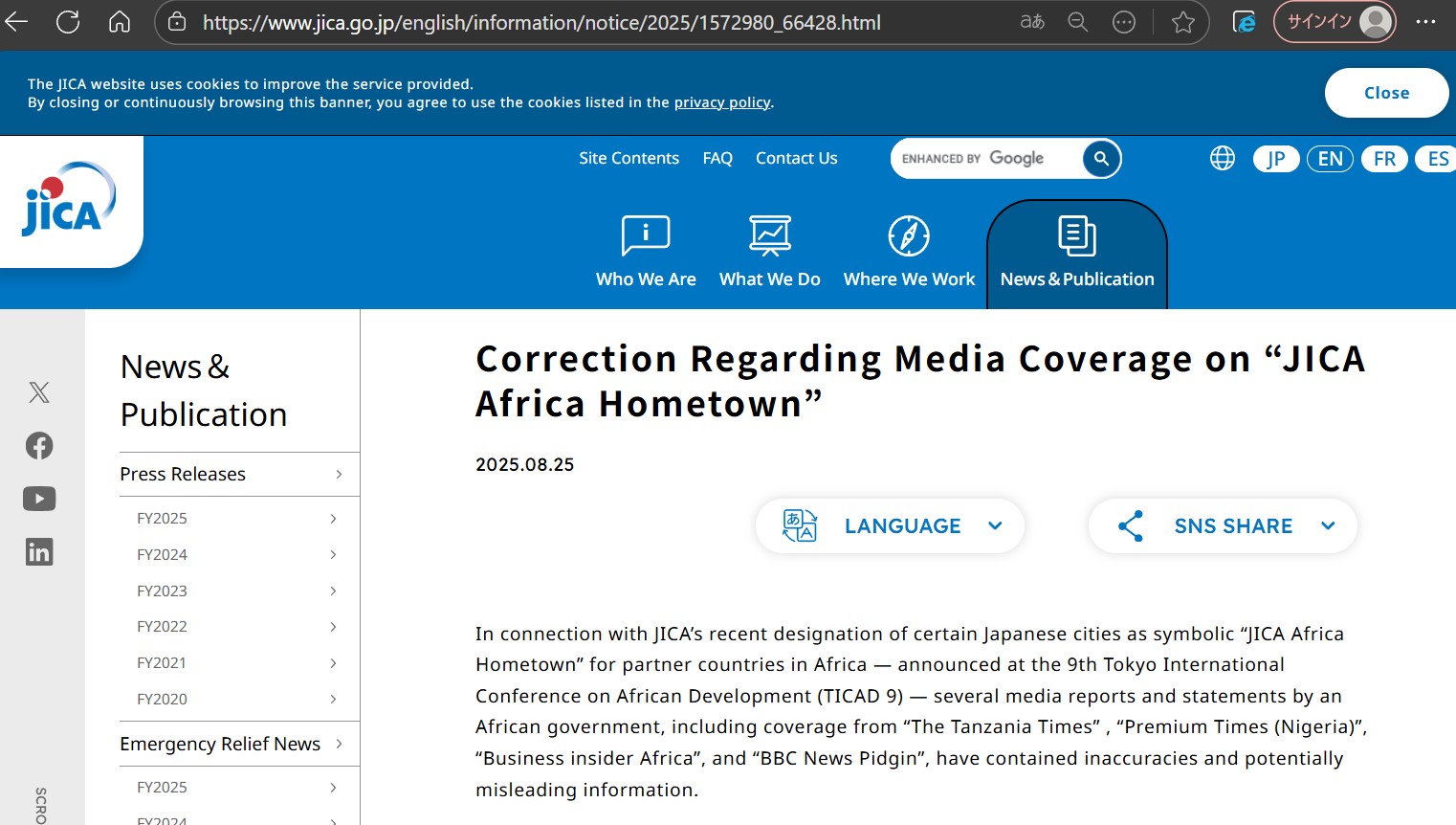Open the privacy policy link

(x=722, y=102)
